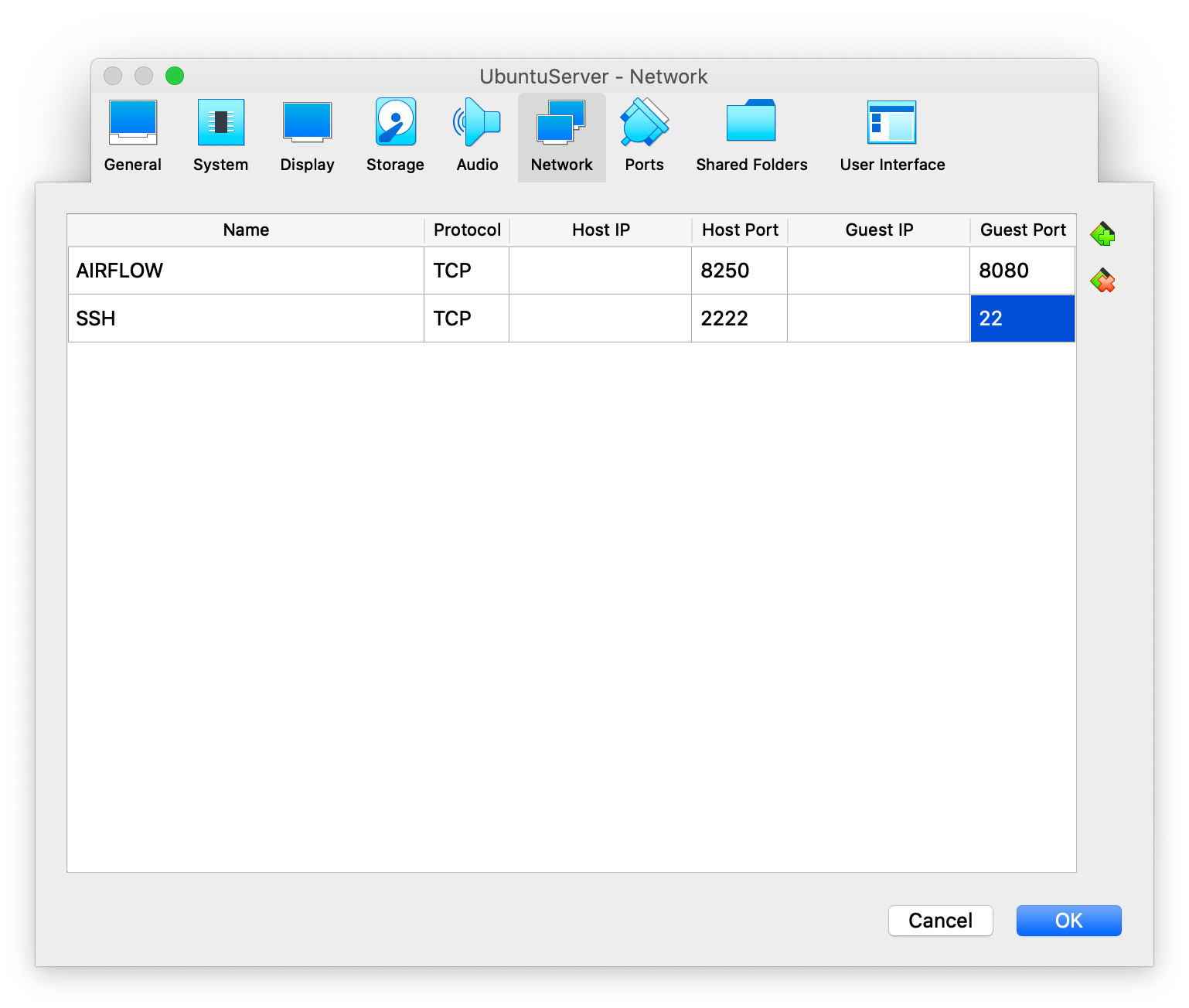Image resolution: width=1189 pixels, height=1008 pixels.
Task: Click the Guest Port column header
Action: [1023, 230]
